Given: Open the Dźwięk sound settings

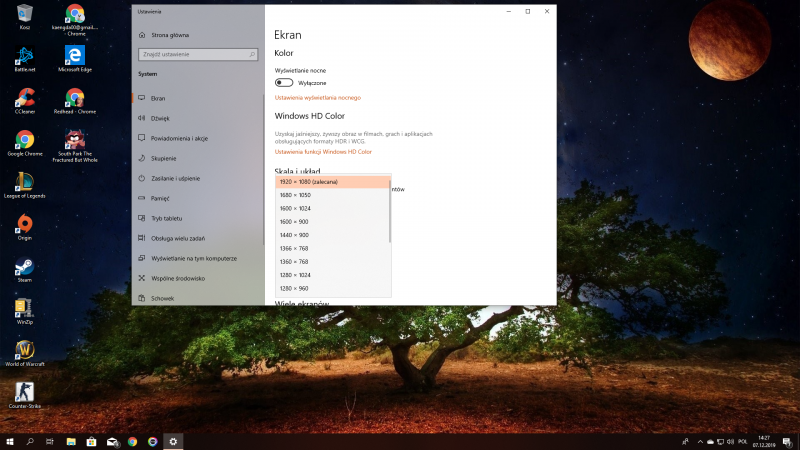Looking at the screenshot, I should (x=160, y=118).
